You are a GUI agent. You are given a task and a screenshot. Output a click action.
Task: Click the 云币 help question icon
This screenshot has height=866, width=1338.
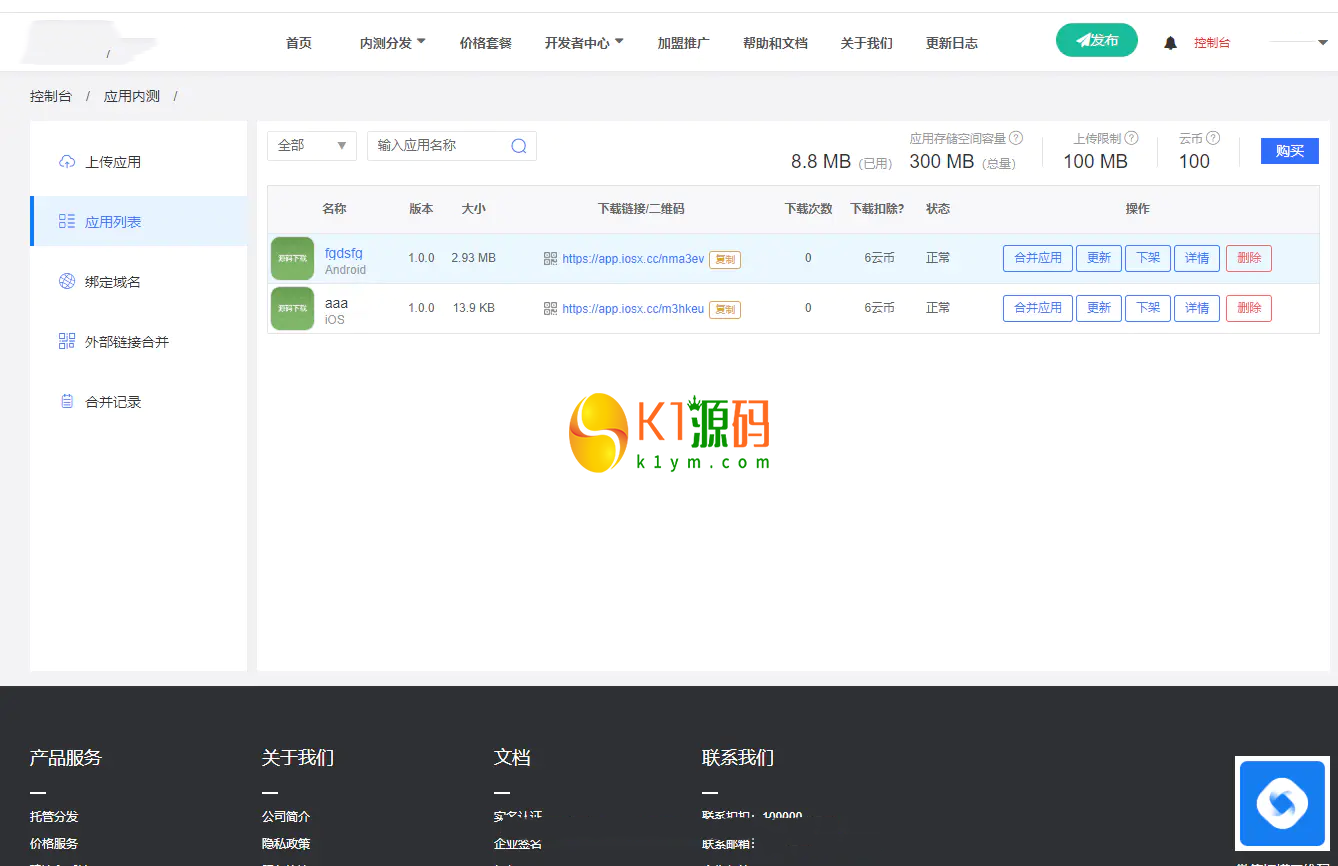click(x=1213, y=138)
